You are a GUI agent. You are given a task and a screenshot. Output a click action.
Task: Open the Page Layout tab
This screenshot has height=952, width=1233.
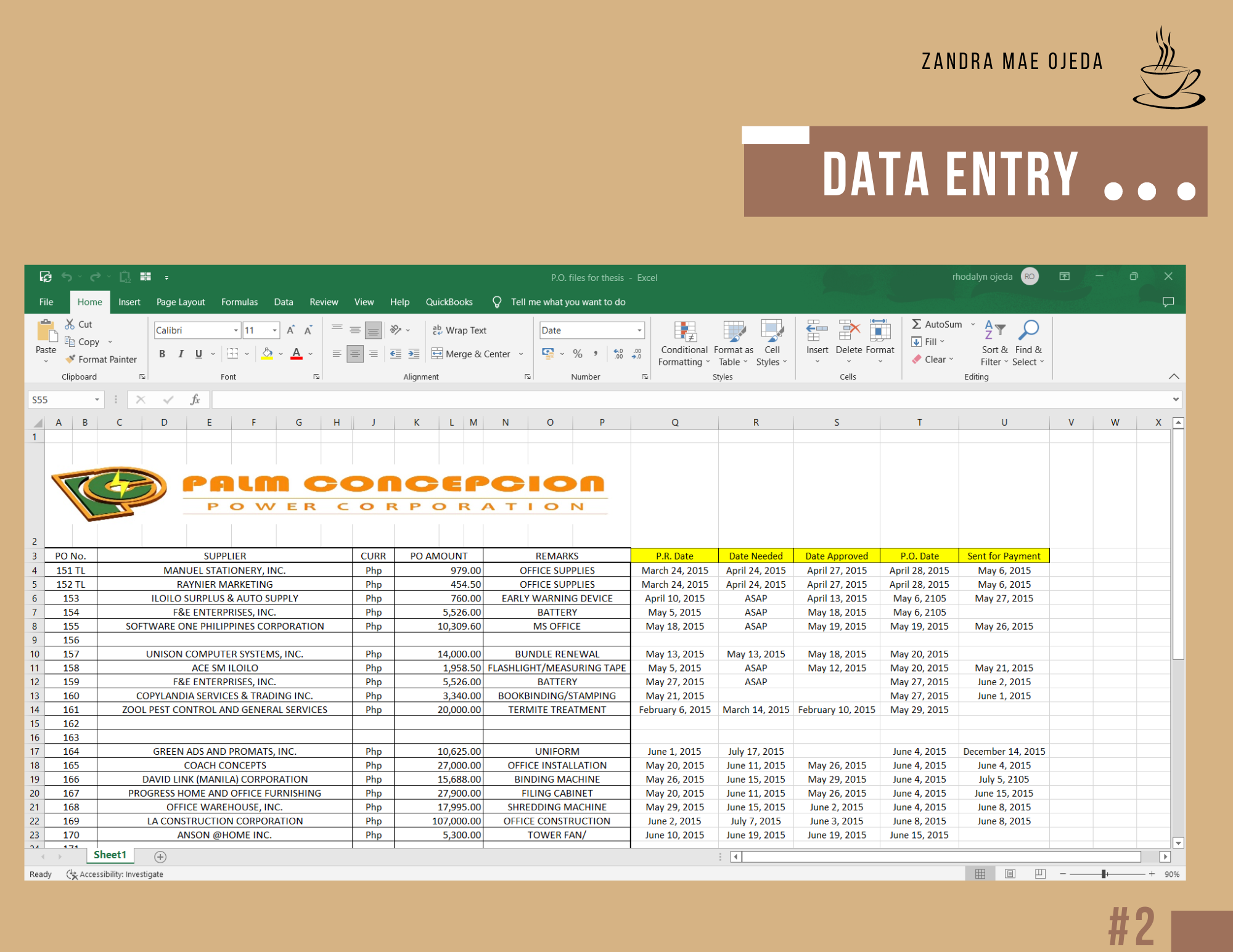pyautogui.click(x=180, y=302)
